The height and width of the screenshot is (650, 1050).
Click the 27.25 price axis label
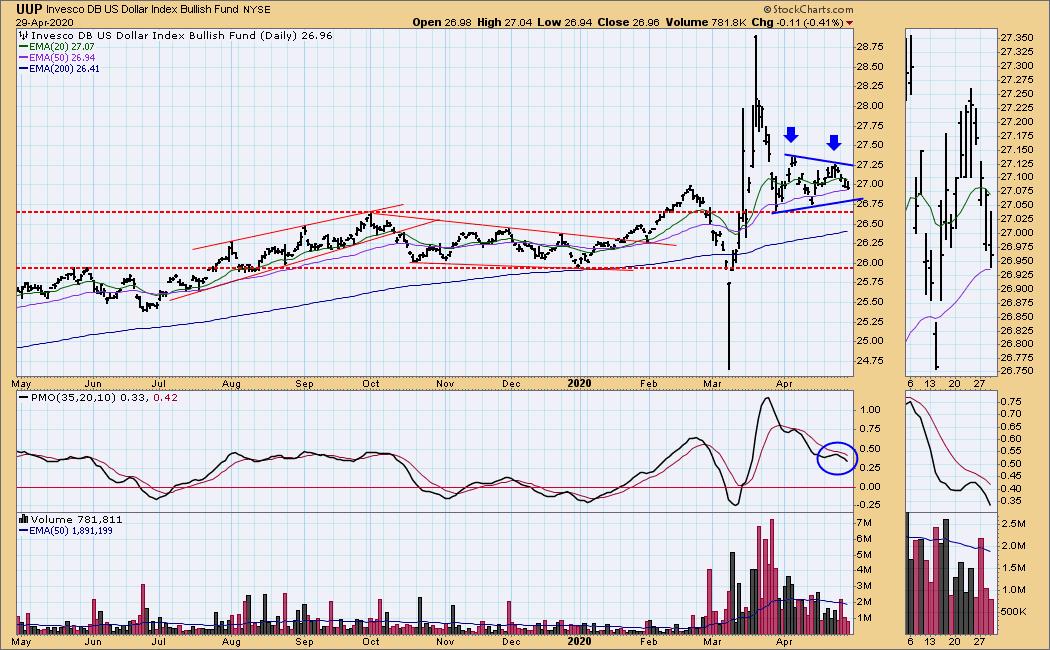point(869,165)
